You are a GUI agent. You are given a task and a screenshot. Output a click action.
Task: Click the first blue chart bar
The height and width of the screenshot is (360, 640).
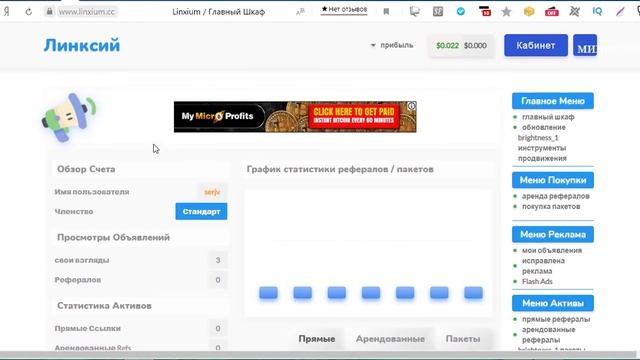click(268, 293)
